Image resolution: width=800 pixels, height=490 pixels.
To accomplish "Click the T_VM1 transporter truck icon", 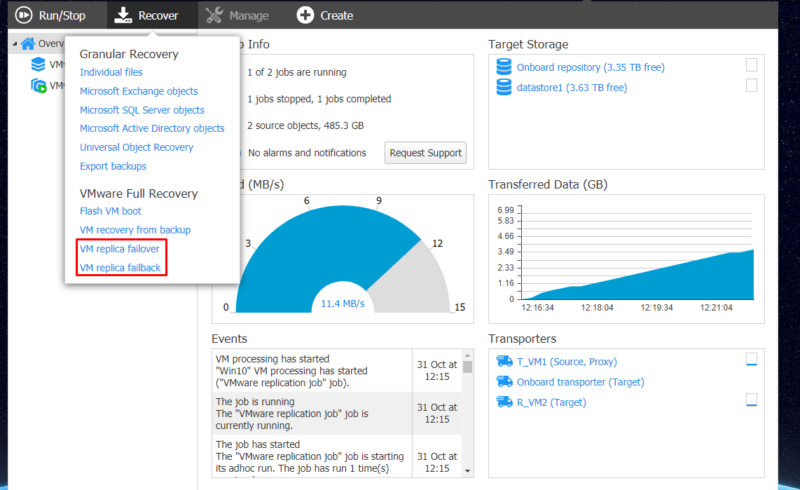I will tap(505, 361).
